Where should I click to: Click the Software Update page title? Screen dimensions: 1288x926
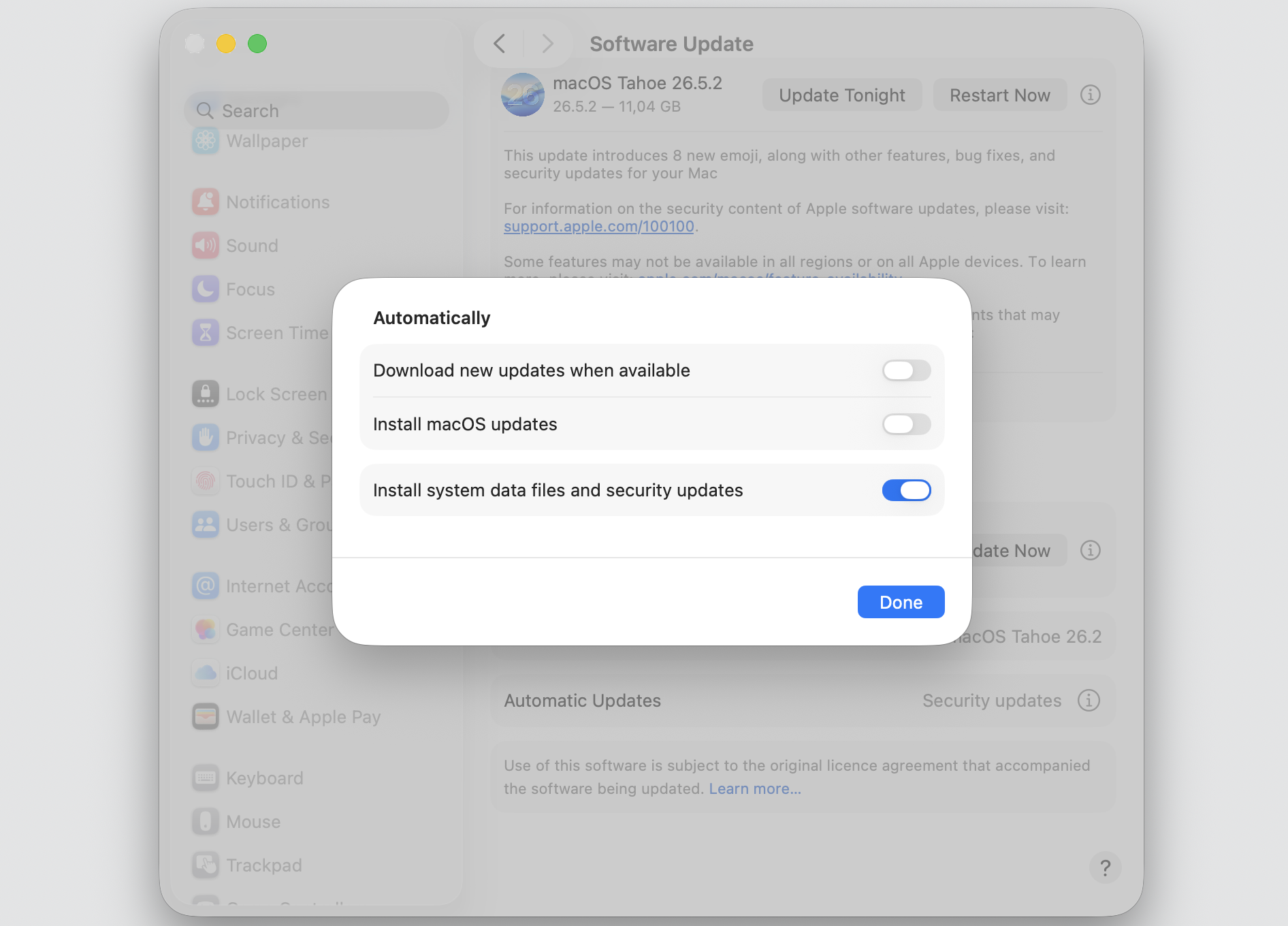coord(671,44)
